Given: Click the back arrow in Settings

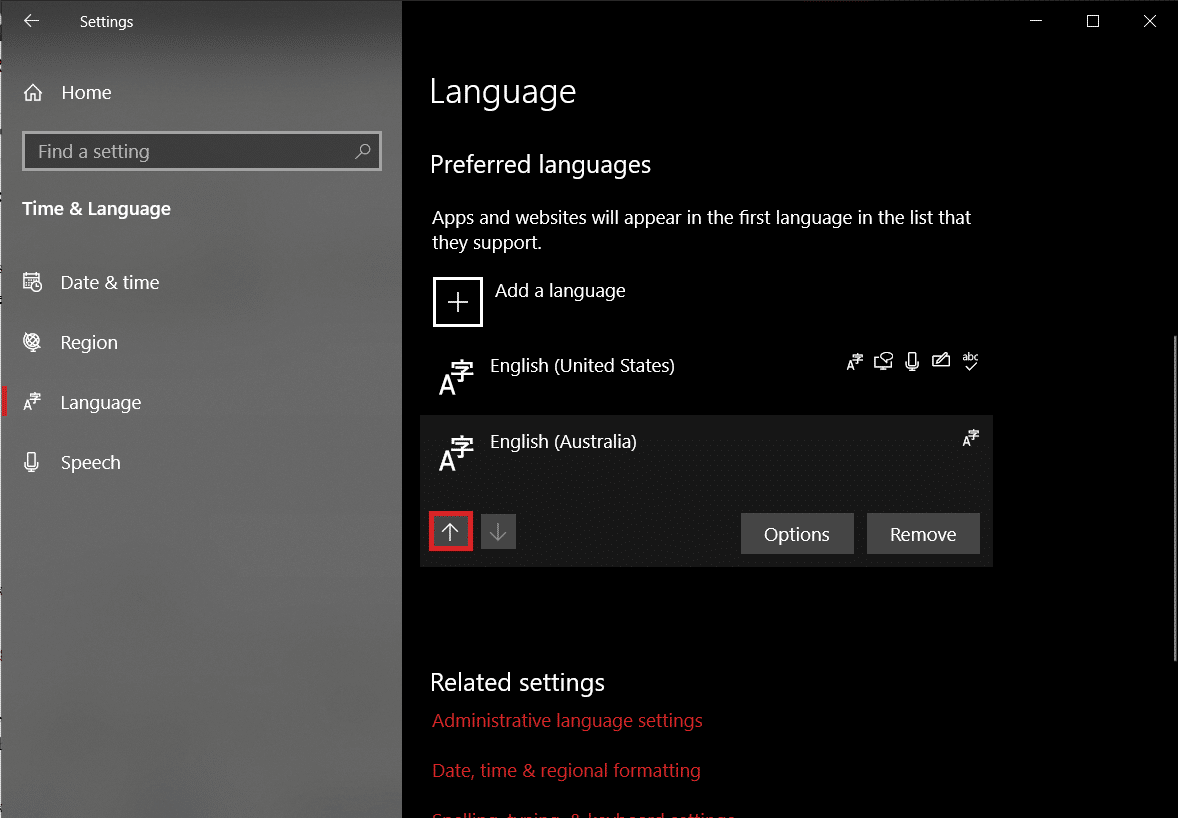Looking at the screenshot, I should pyautogui.click(x=32, y=21).
